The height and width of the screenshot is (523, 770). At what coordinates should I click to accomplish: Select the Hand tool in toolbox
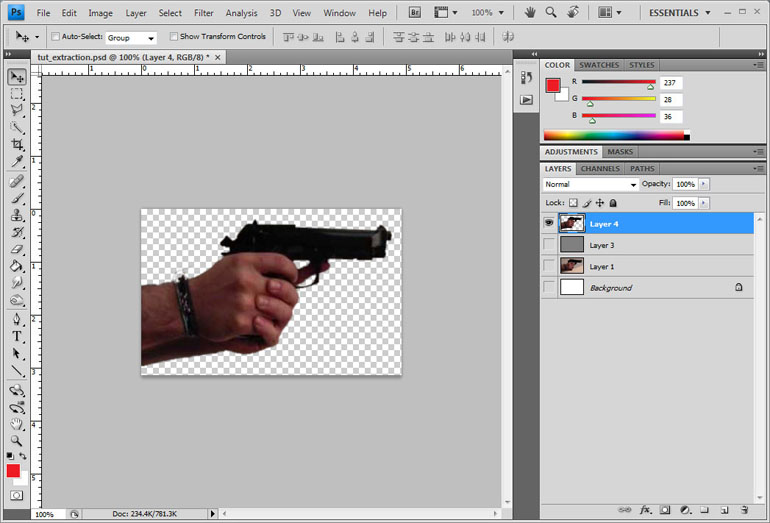pyautogui.click(x=17, y=424)
